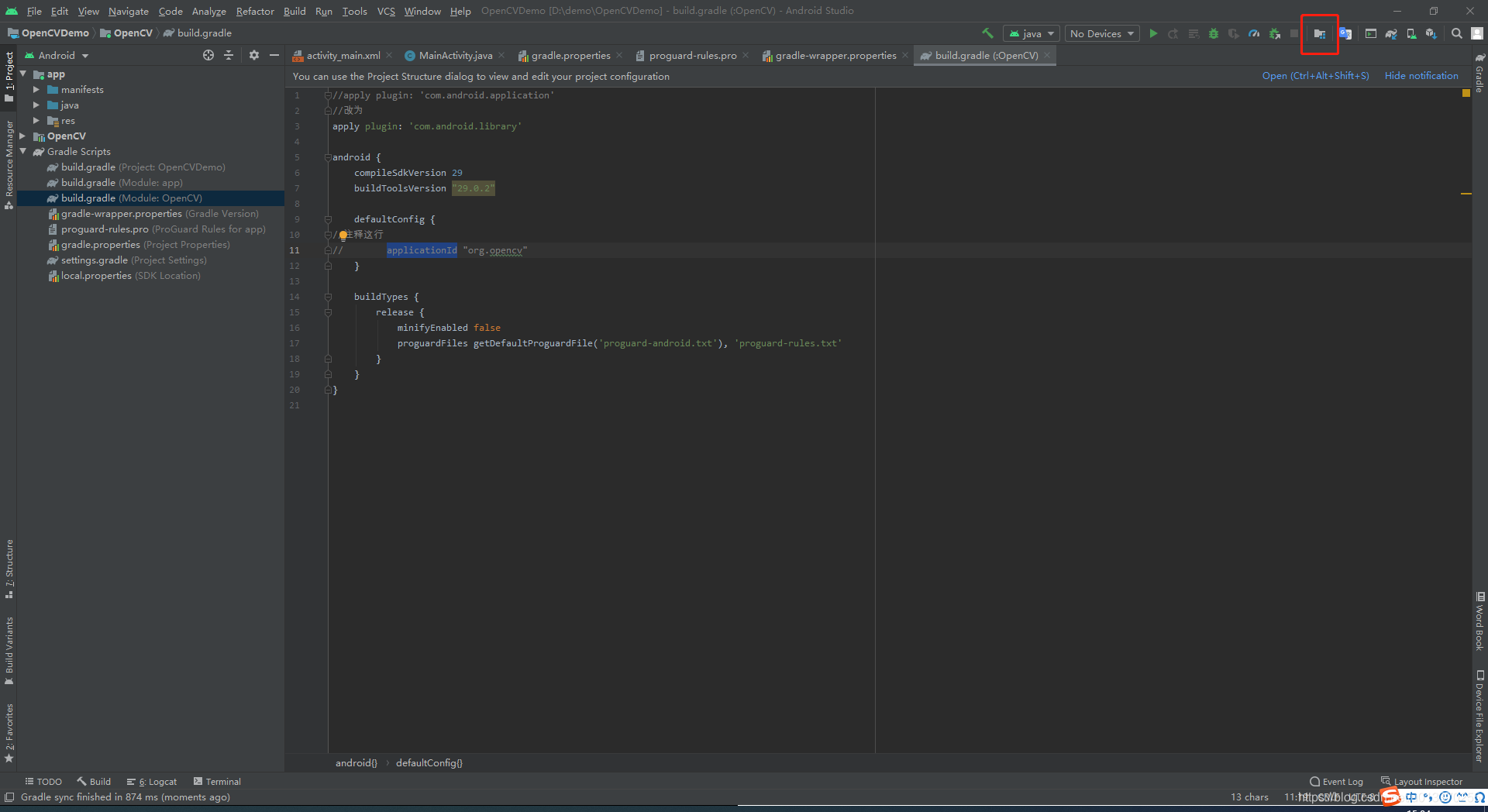This screenshot has width=1488, height=812.
Task: Click yellow inspection status indicator
Action: click(1466, 93)
